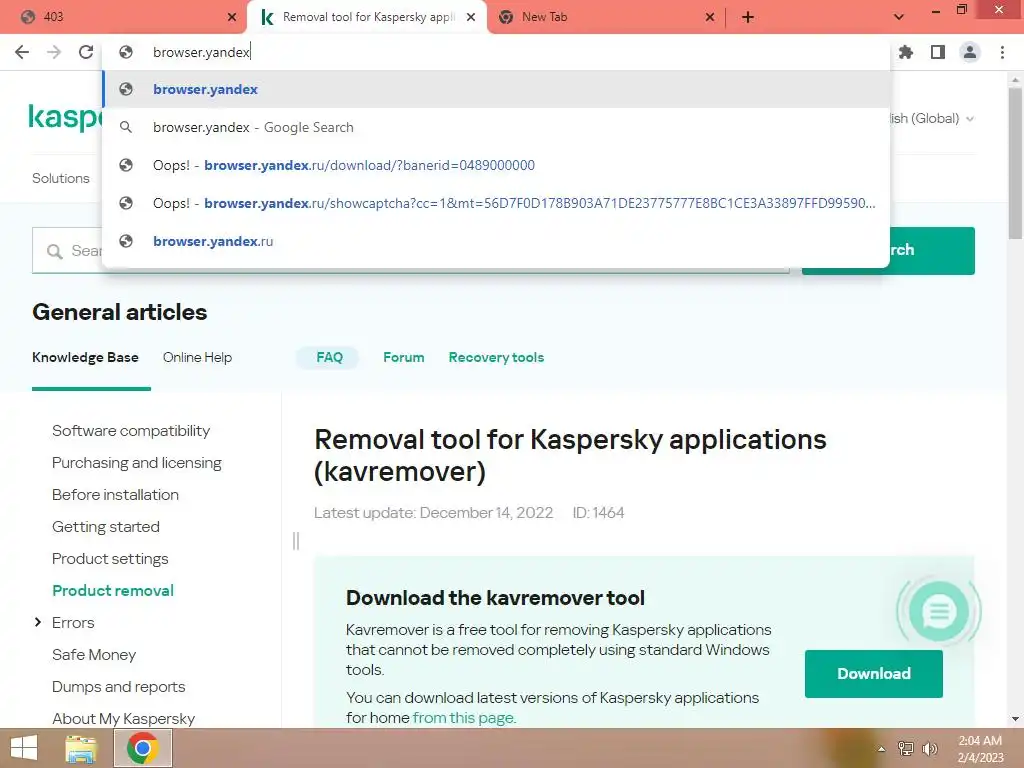Open the Windows Start button
Image resolution: width=1024 pixels, height=768 pixels.
[x=24, y=748]
